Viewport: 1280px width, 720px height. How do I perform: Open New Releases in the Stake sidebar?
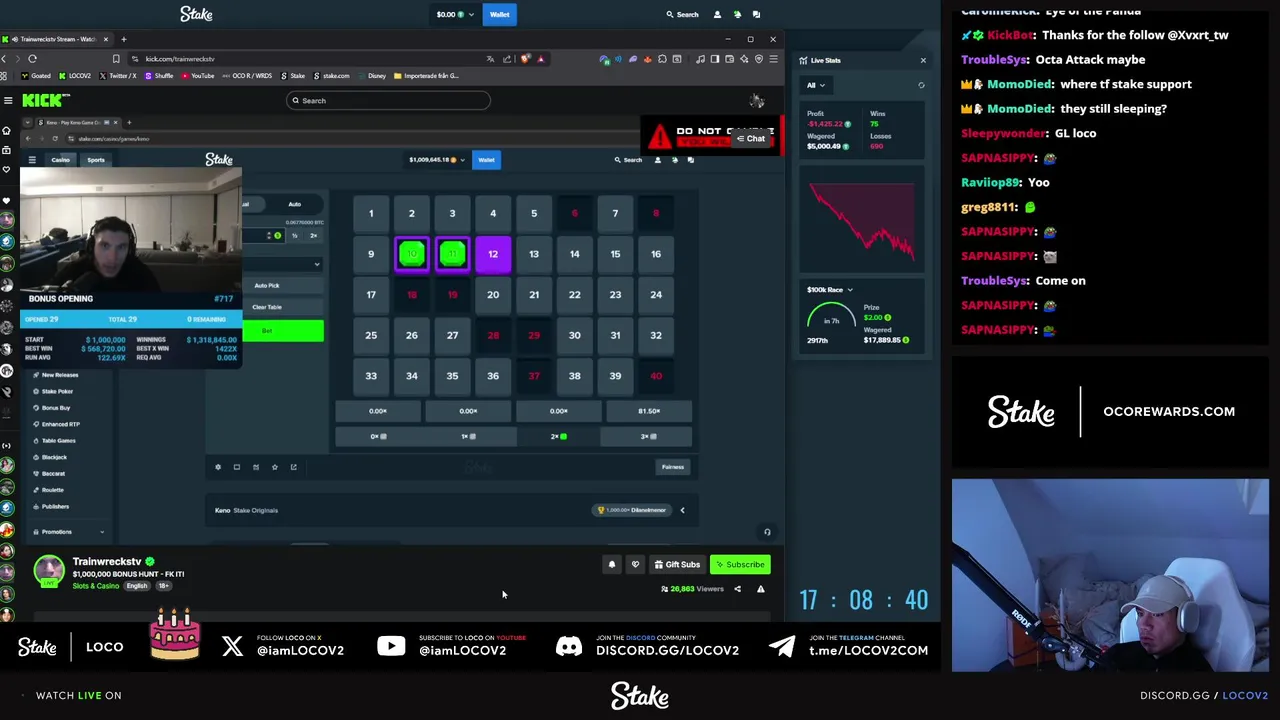(x=58, y=375)
